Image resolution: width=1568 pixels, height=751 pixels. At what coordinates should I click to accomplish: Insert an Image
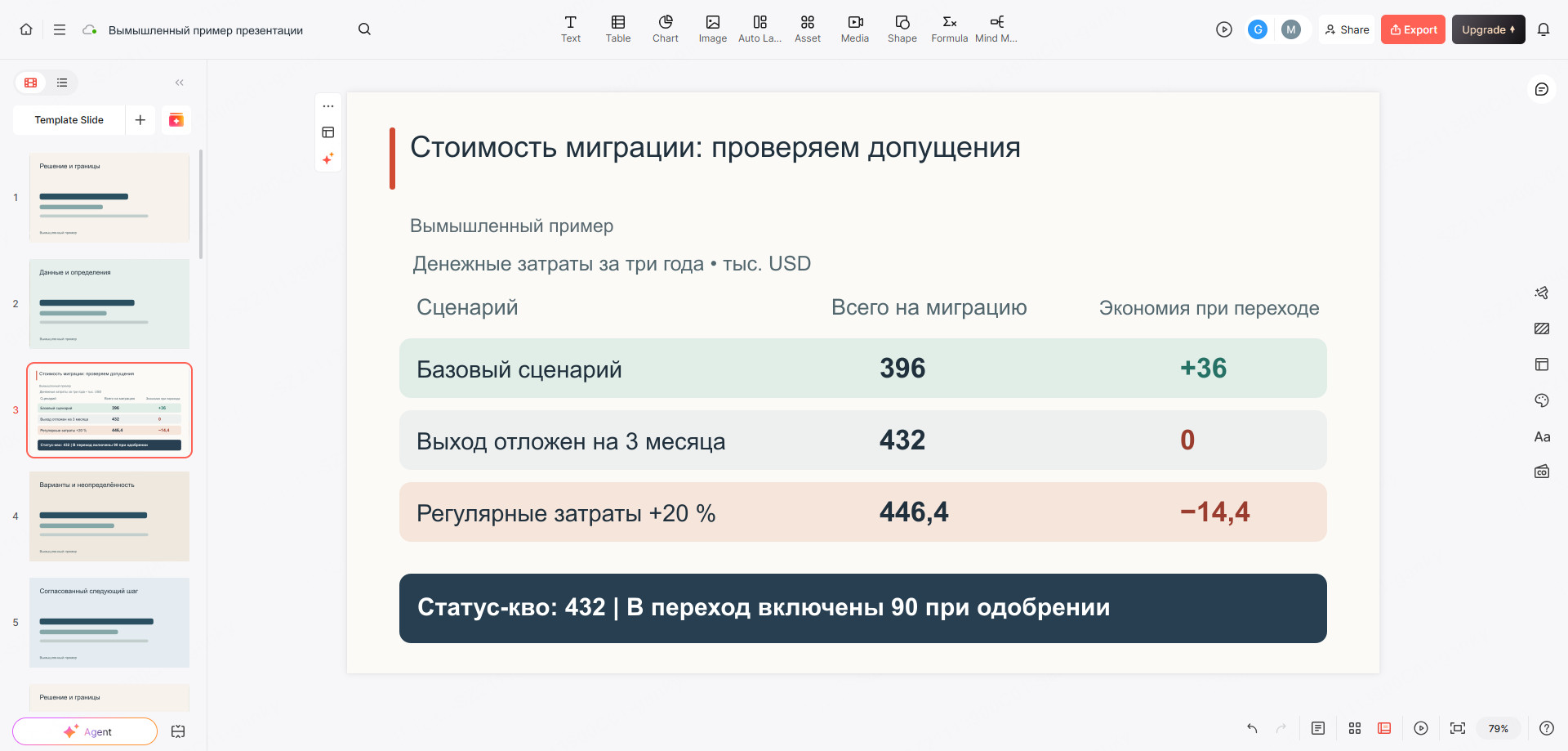pos(713,29)
